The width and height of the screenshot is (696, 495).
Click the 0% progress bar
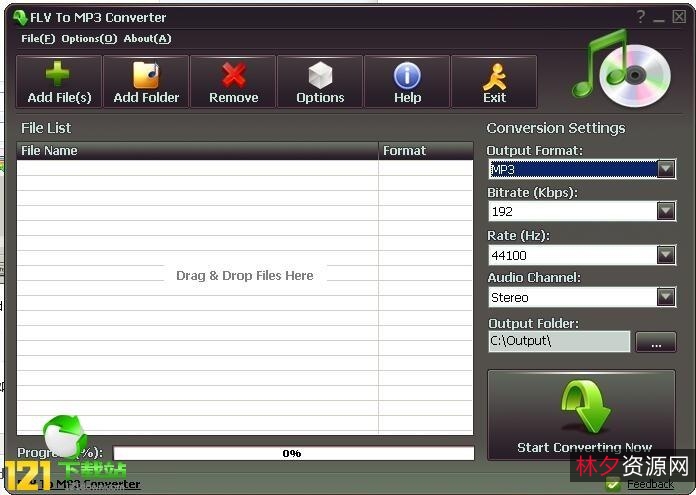pos(294,453)
